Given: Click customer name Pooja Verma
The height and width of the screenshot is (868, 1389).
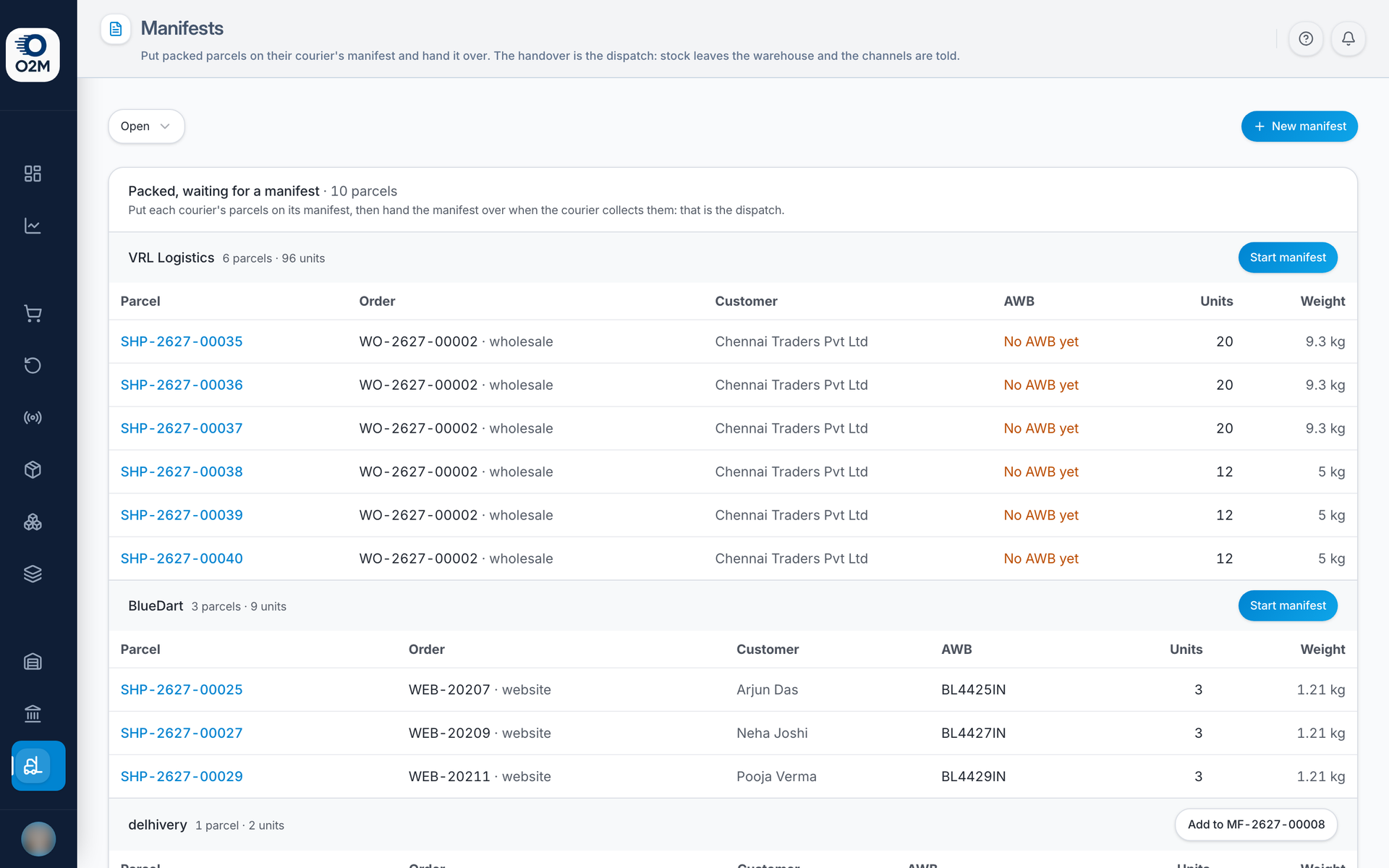Looking at the screenshot, I should pyautogui.click(x=776, y=776).
